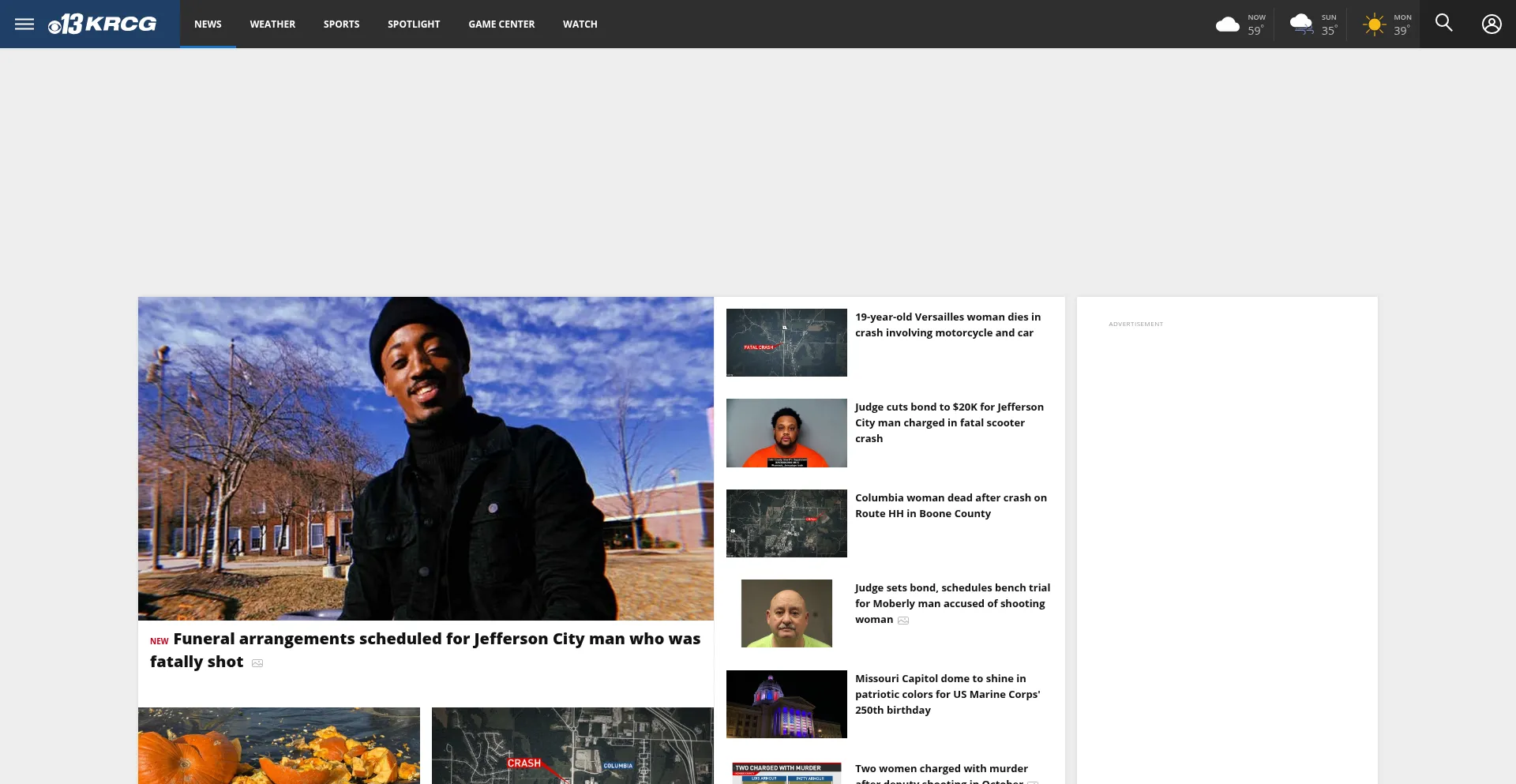
Task: Select Spotlight in the navigation bar
Action: pos(414,24)
